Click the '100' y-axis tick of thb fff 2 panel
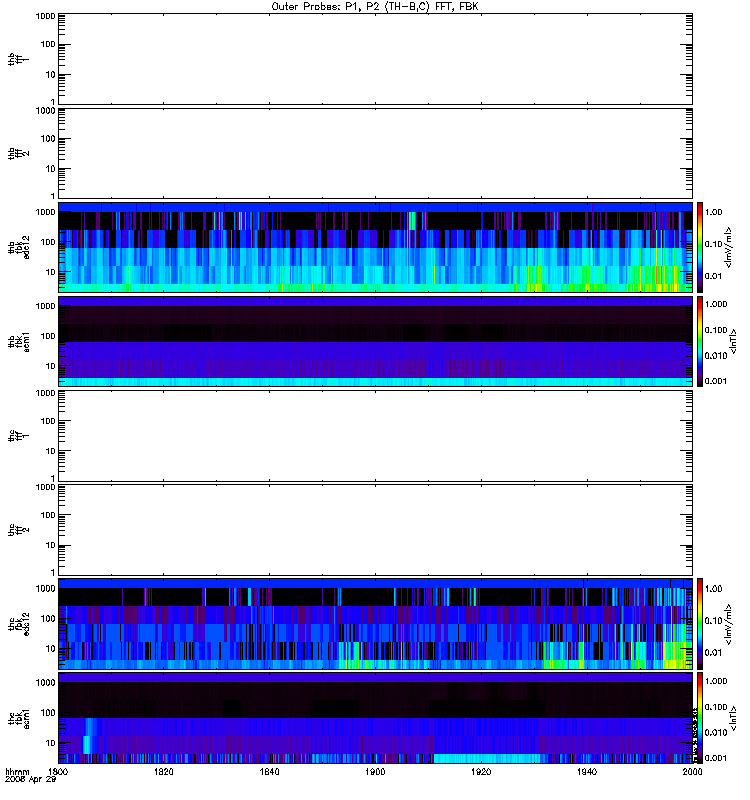This screenshot has width=750, height=800. click(48, 139)
